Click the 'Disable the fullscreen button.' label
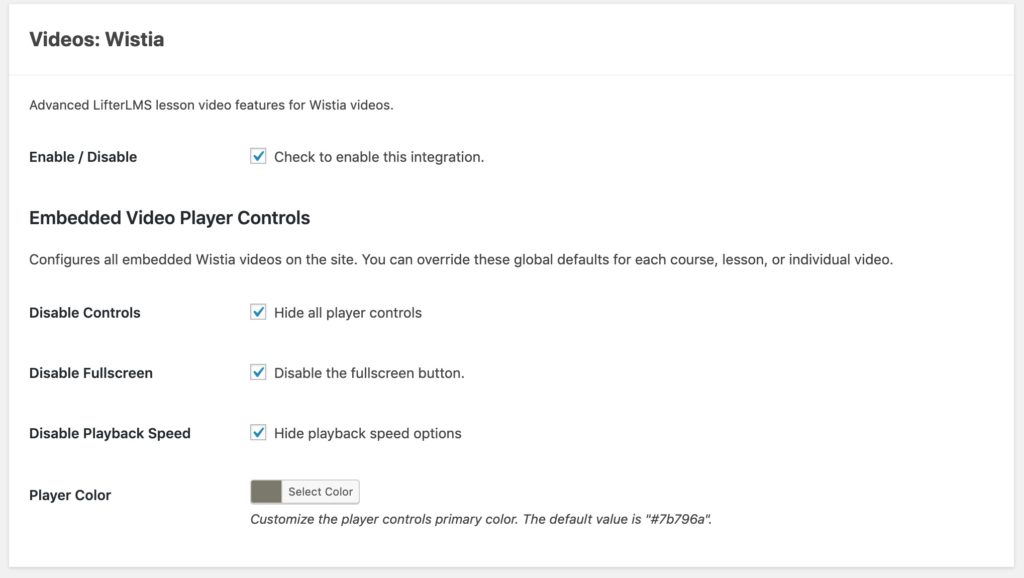 pyautogui.click(x=369, y=373)
